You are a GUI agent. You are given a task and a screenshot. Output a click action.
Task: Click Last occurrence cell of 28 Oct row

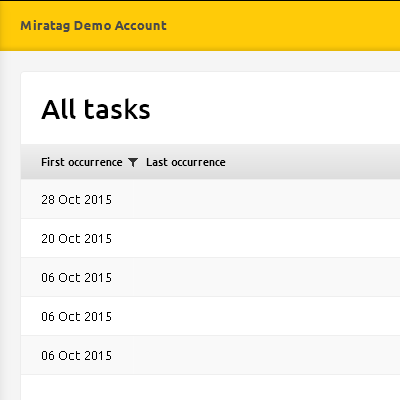[x=186, y=200]
